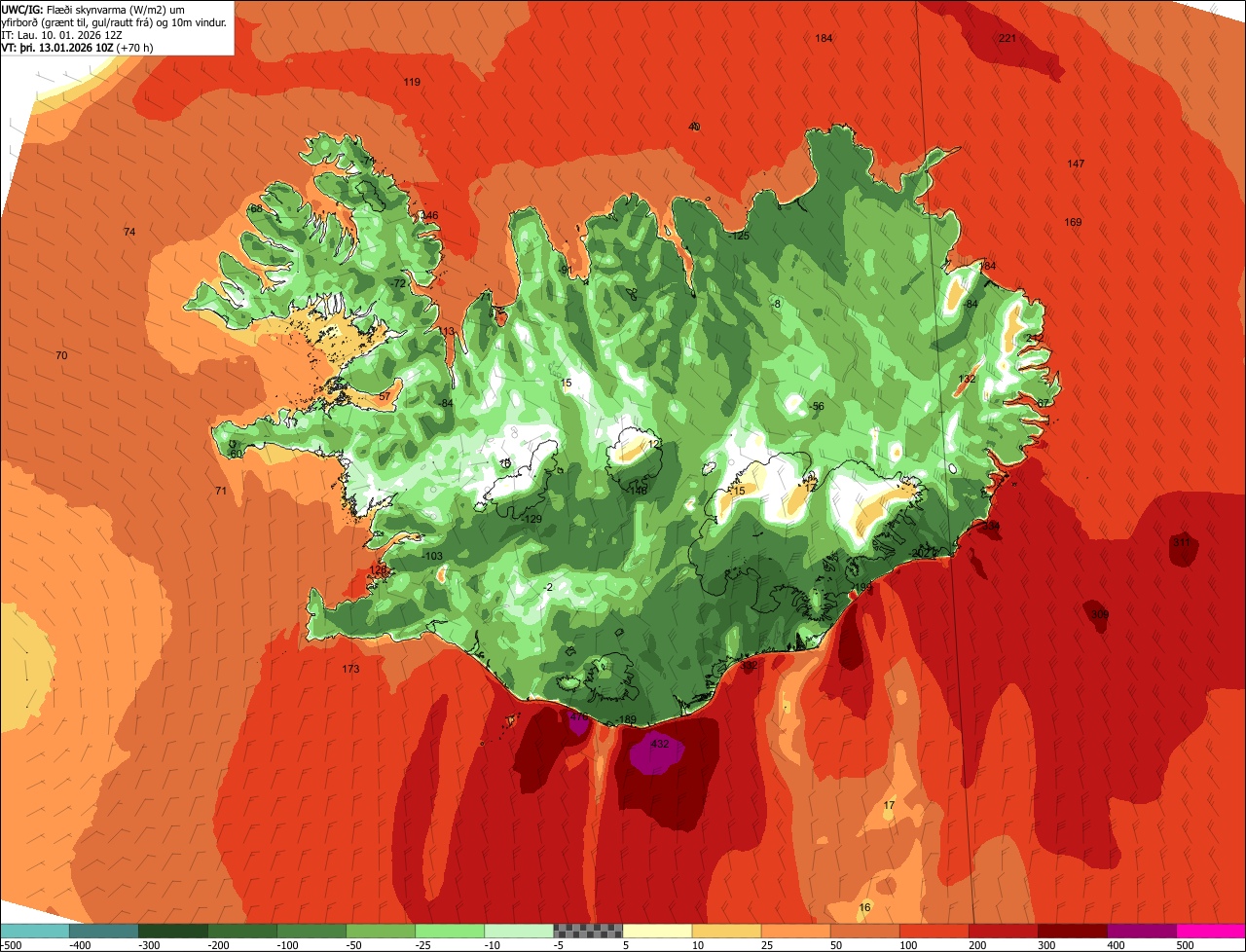Click the -56 value in eastern highlands
This screenshot has width=1246, height=952.
(x=816, y=406)
